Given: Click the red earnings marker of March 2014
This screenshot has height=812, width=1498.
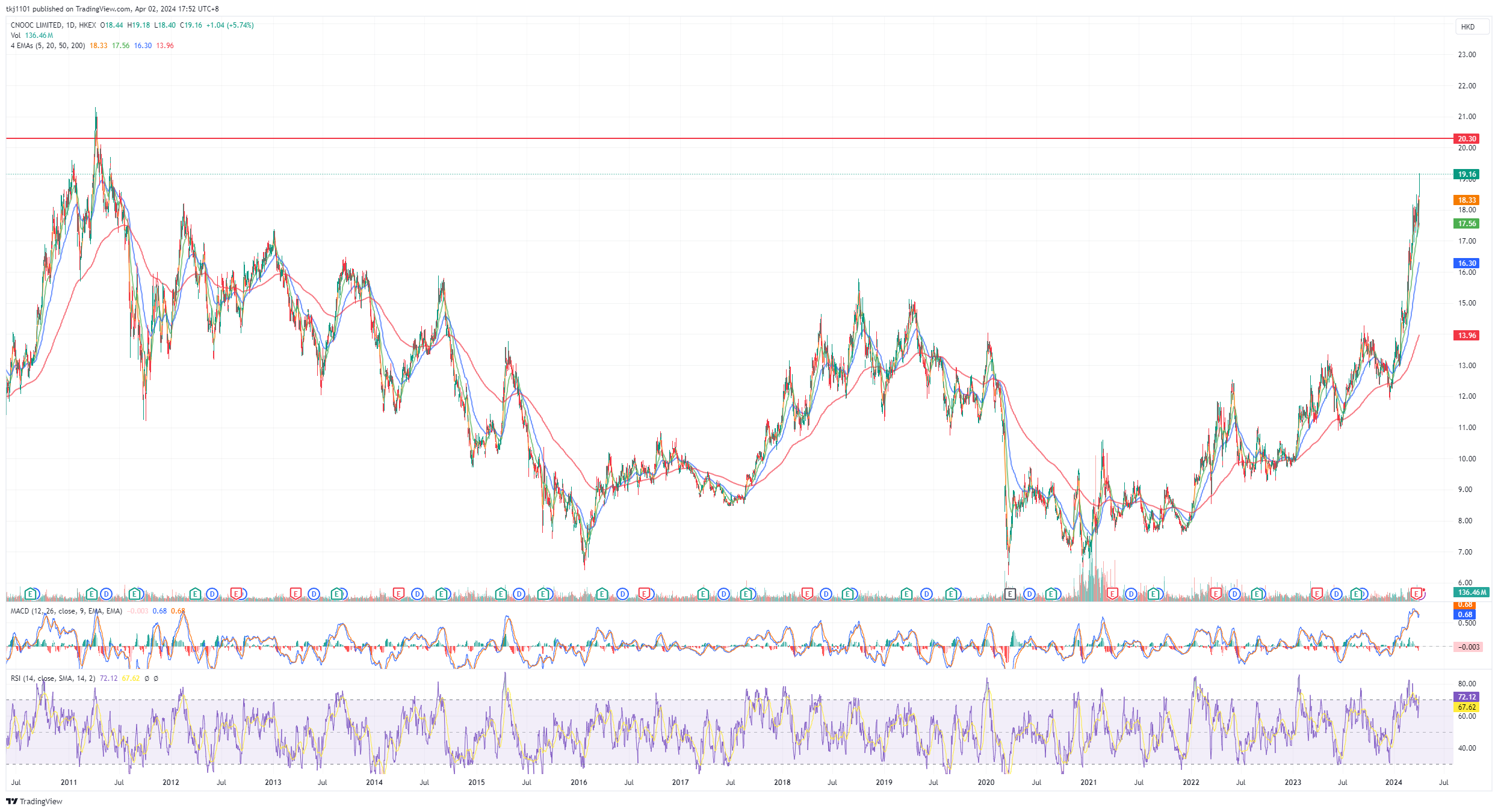Looking at the screenshot, I should pyautogui.click(x=398, y=594).
